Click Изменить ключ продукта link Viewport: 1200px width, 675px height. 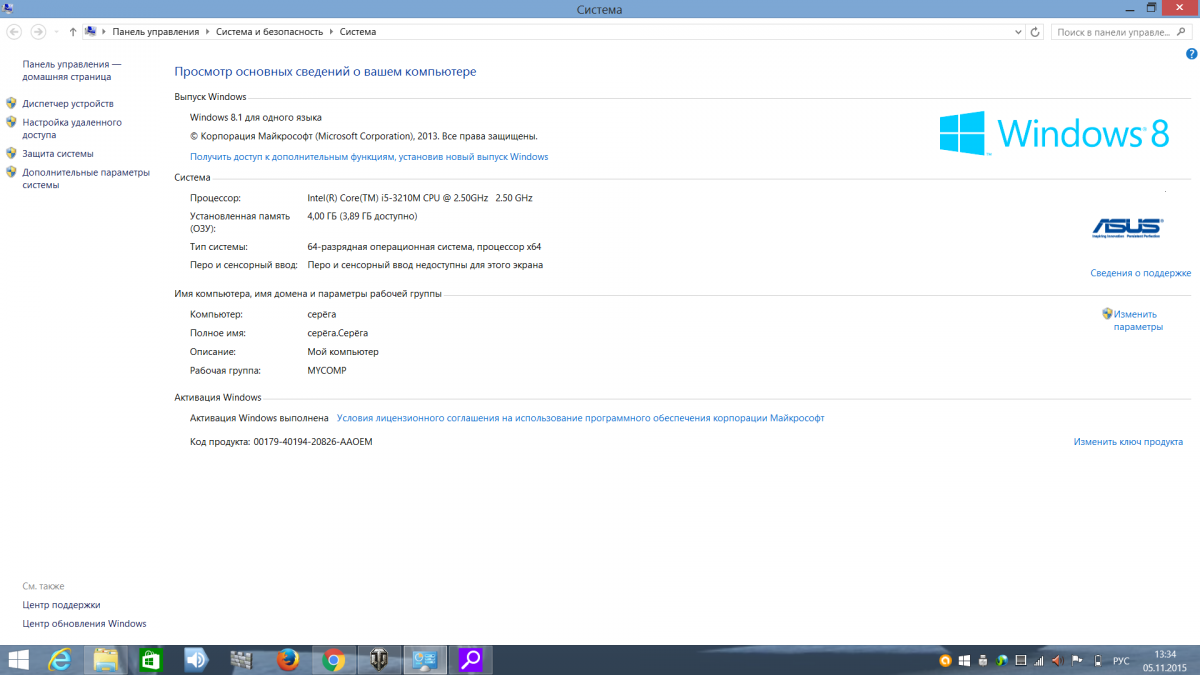[1128, 442]
